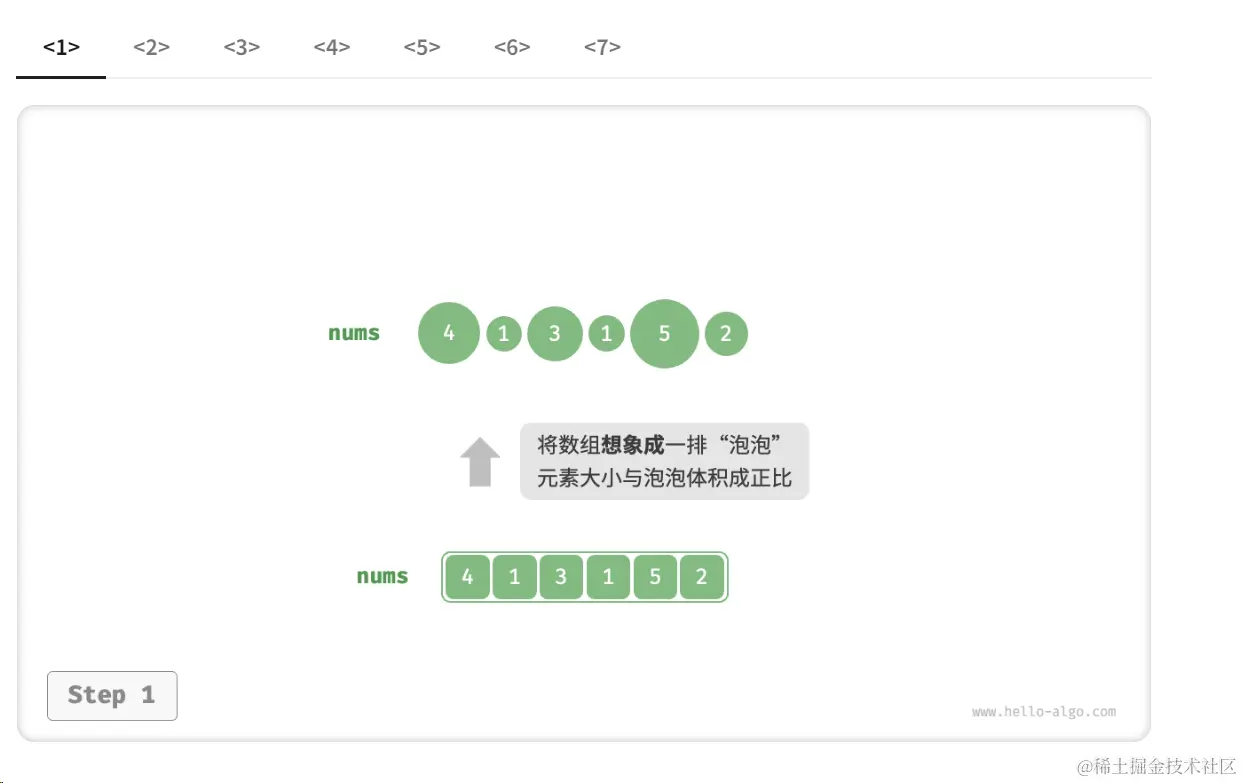Click the bubble labeled 3
The height and width of the screenshot is (783, 1243).
pos(555,333)
